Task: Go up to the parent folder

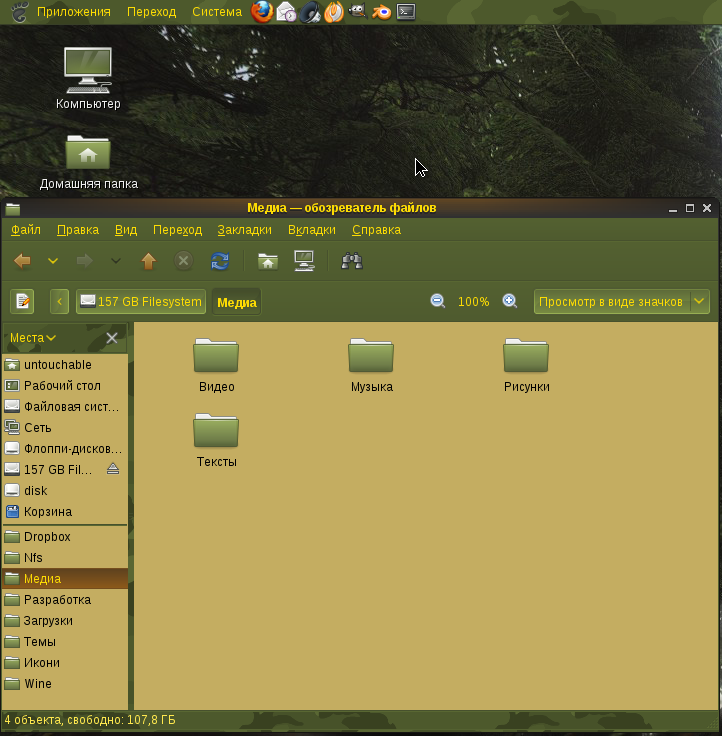Action: [148, 261]
